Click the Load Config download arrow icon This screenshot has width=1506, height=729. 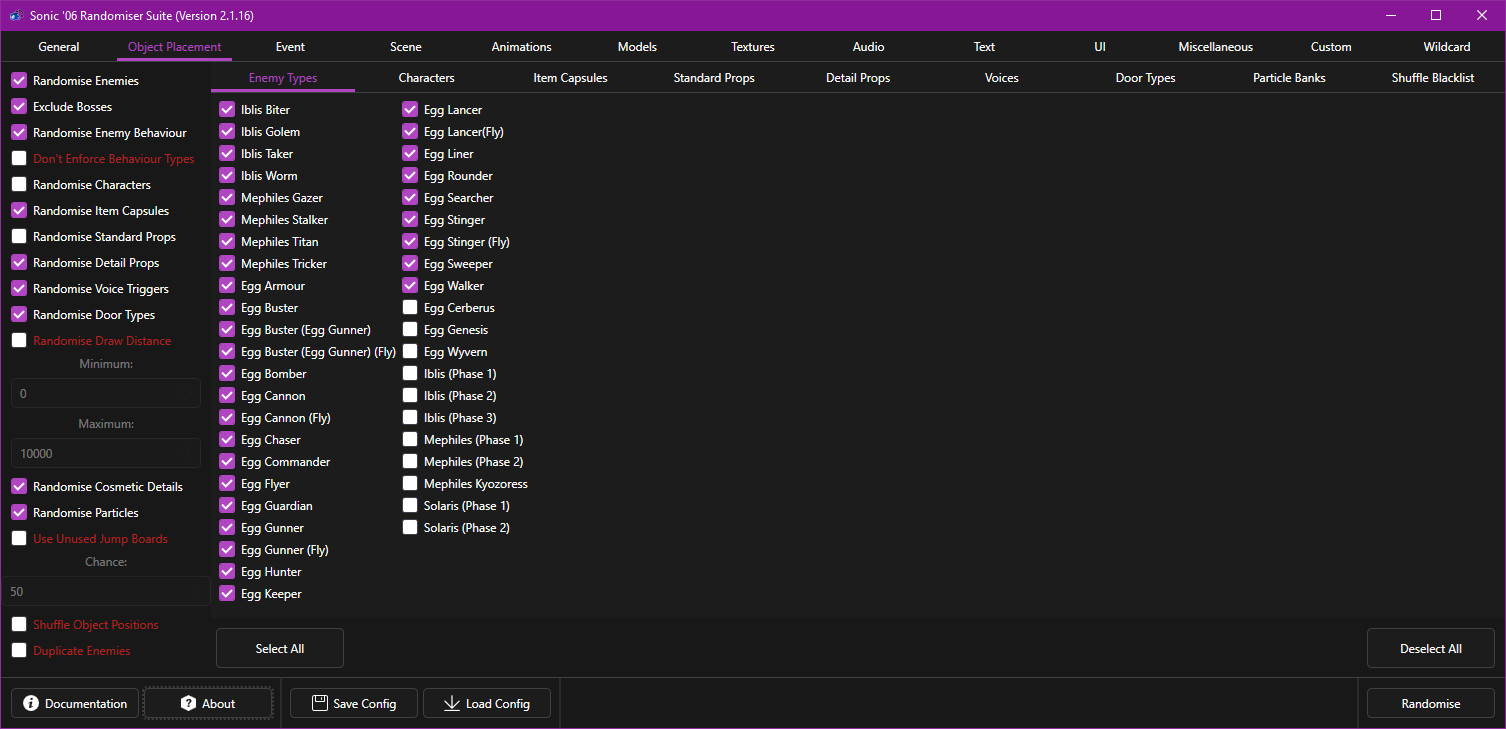coord(451,703)
